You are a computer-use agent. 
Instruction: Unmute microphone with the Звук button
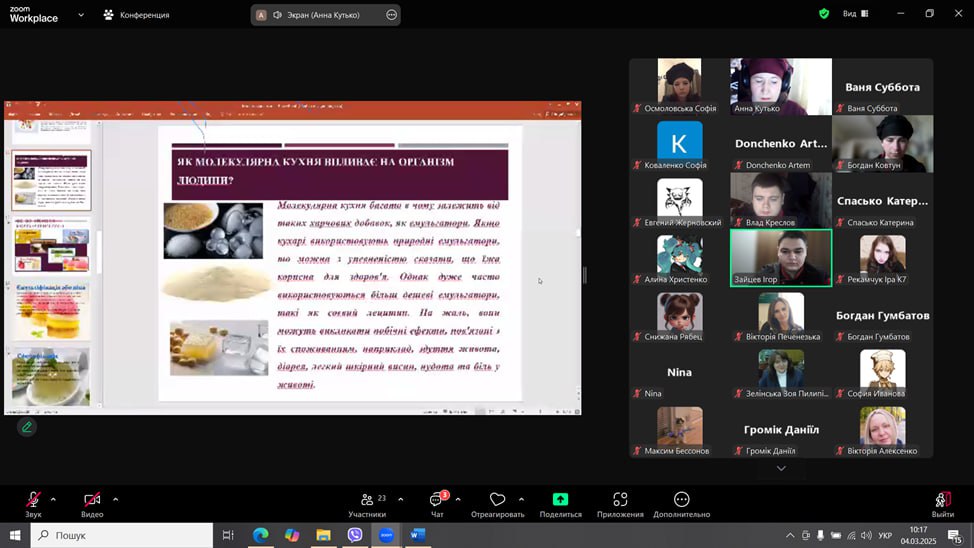(x=33, y=500)
